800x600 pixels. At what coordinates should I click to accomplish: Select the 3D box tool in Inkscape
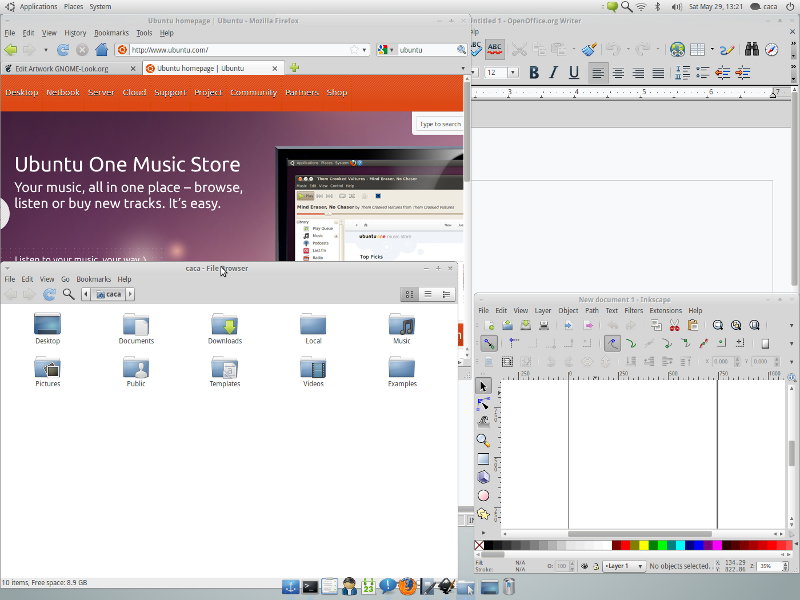483,477
